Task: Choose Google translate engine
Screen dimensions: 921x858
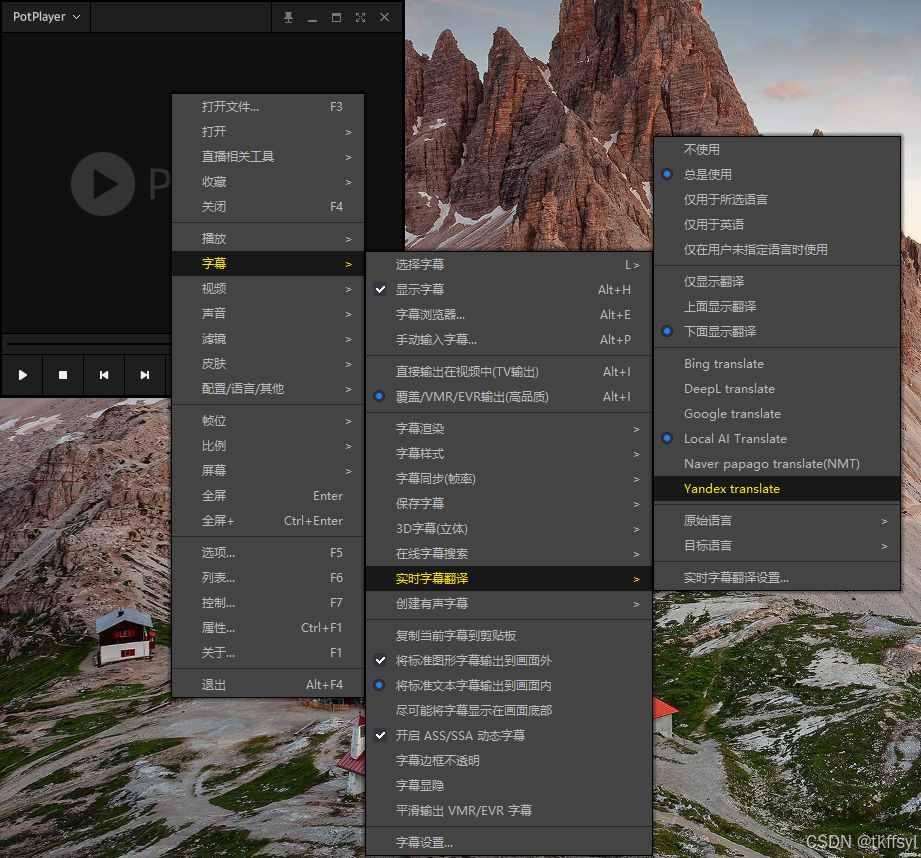Action: (x=777, y=413)
